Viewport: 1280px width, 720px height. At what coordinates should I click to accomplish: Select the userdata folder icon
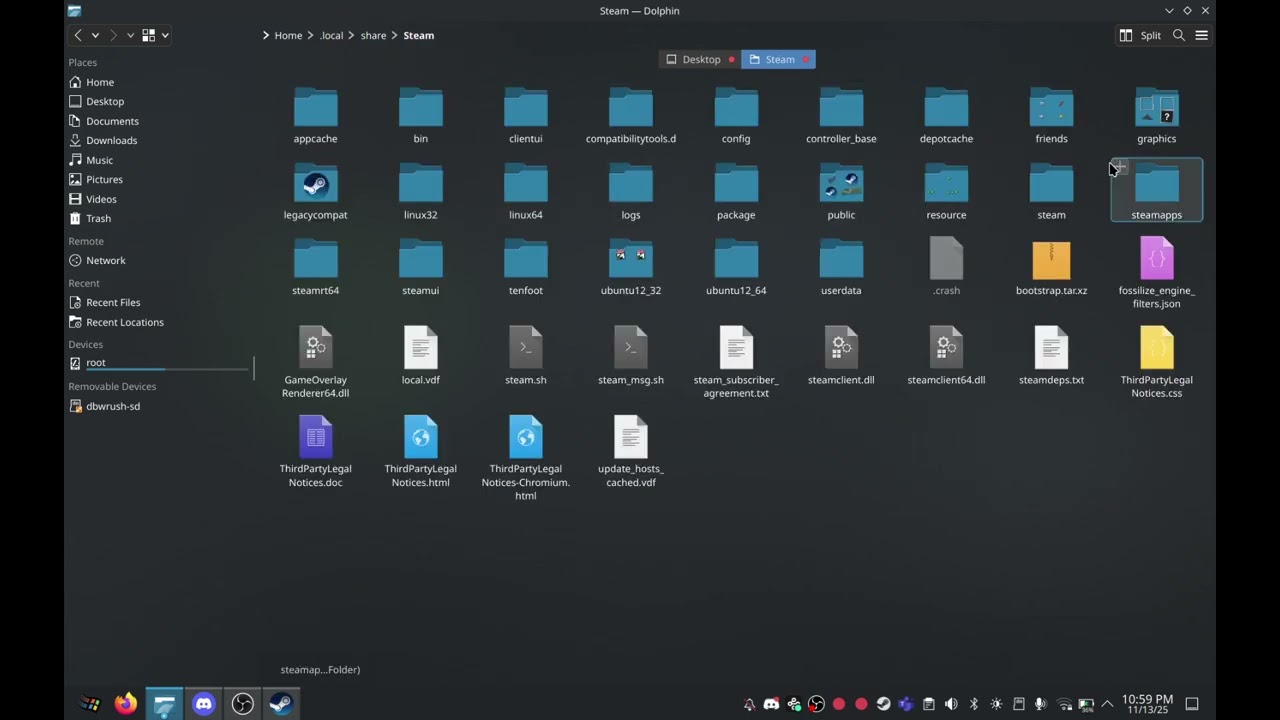click(841, 259)
